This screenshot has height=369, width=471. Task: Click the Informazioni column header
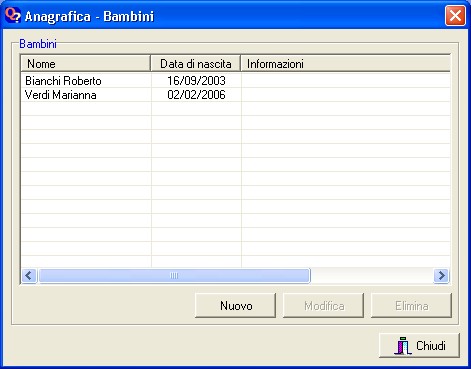(x=345, y=63)
